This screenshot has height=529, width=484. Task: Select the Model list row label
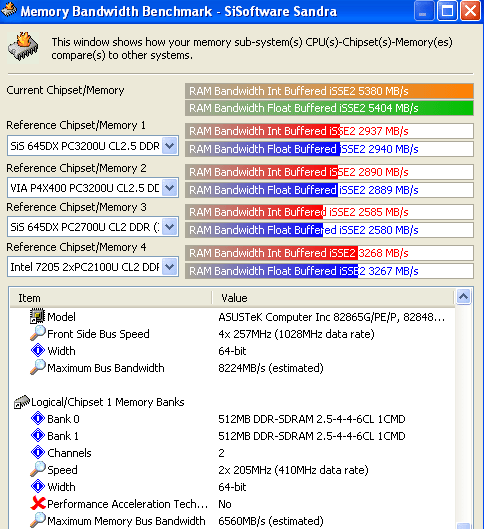coord(61,317)
